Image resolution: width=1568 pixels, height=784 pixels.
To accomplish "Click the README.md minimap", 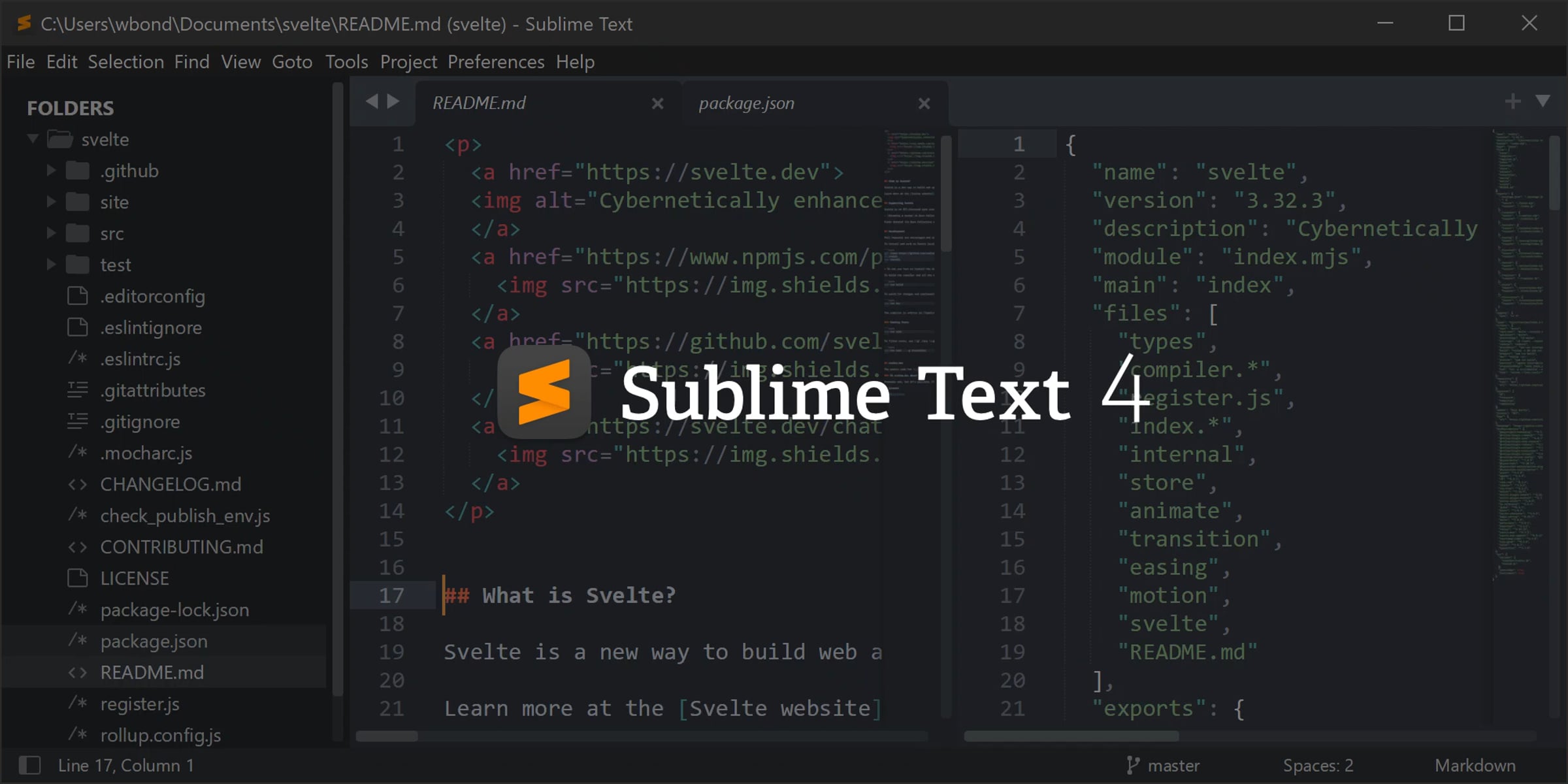I will click(x=910, y=261).
